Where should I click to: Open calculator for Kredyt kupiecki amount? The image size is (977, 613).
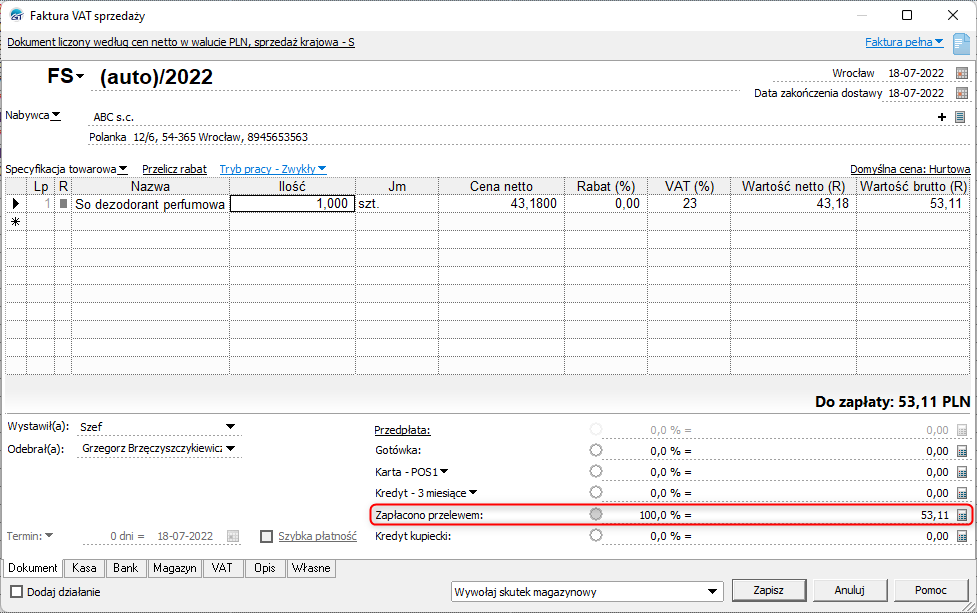(x=961, y=536)
